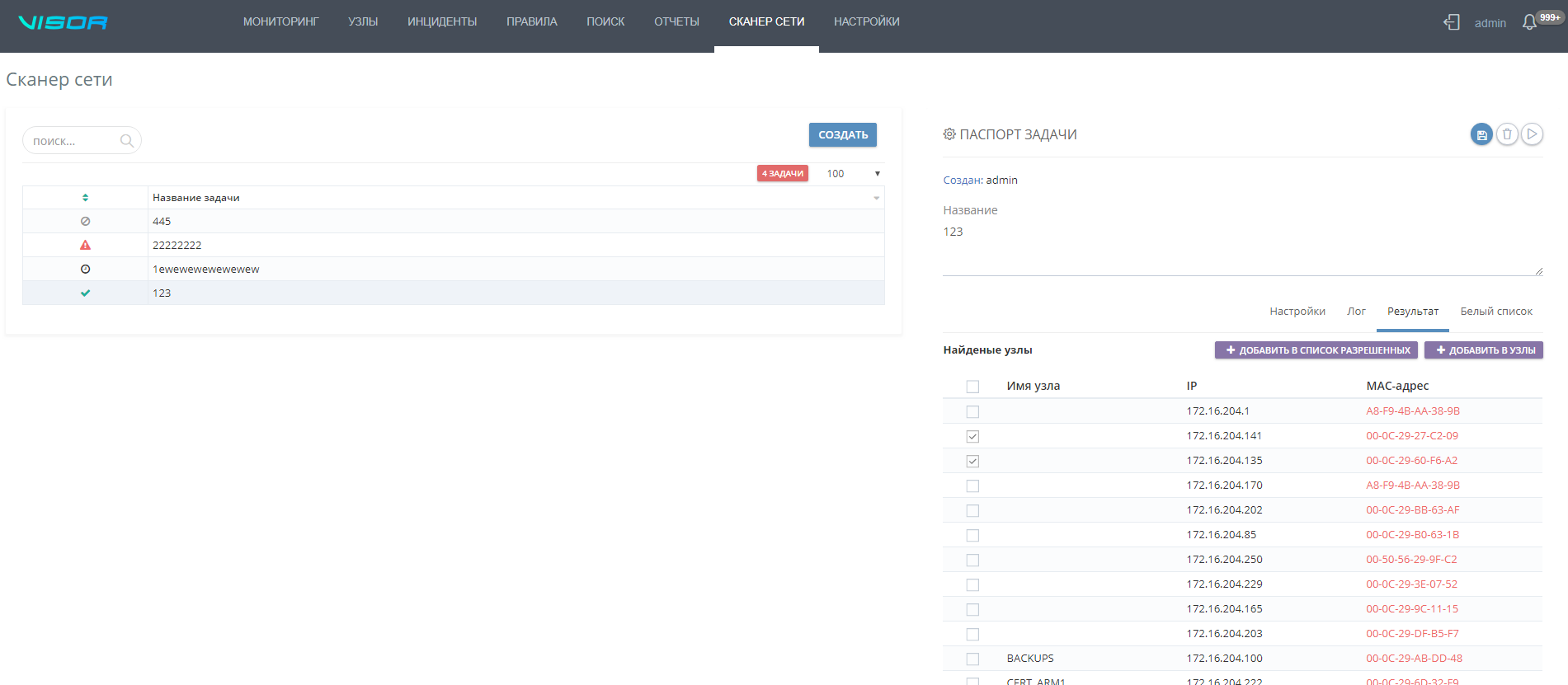Click the IP 172.16.204.100
1568x685 pixels.
click(x=1224, y=659)
